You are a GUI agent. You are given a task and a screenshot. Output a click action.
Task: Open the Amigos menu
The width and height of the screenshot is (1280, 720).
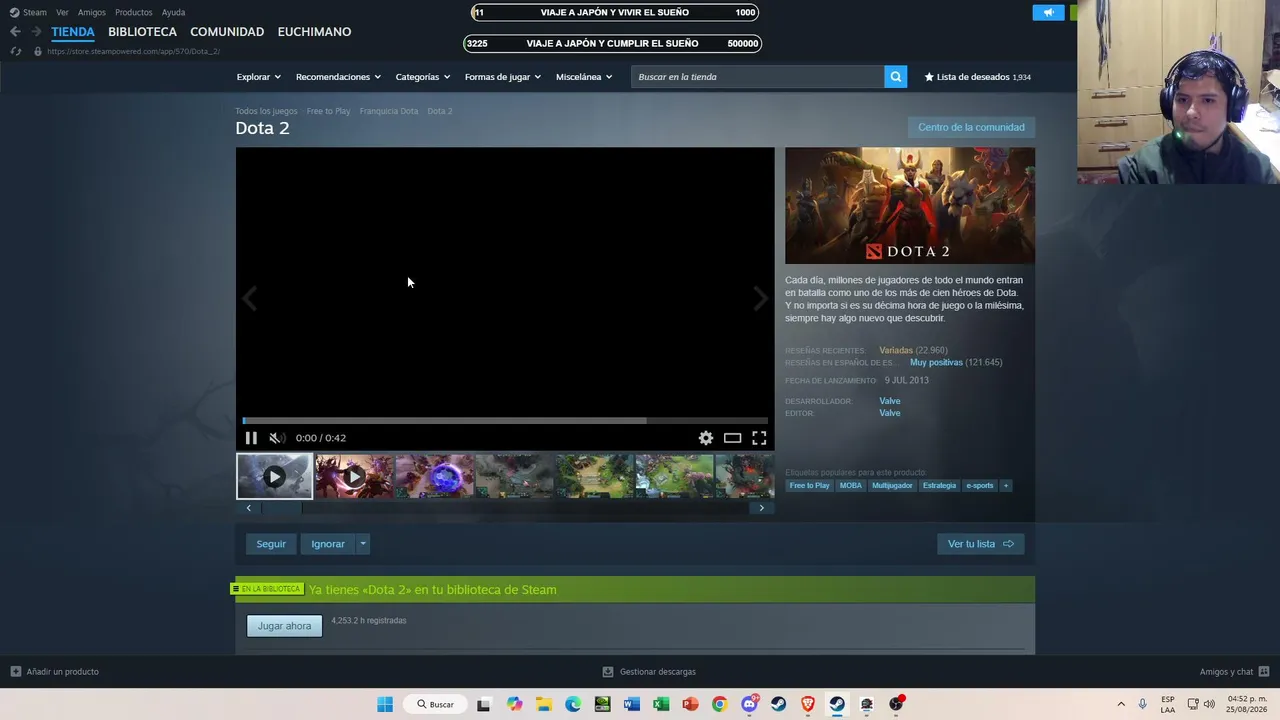(x=92, y=13)
